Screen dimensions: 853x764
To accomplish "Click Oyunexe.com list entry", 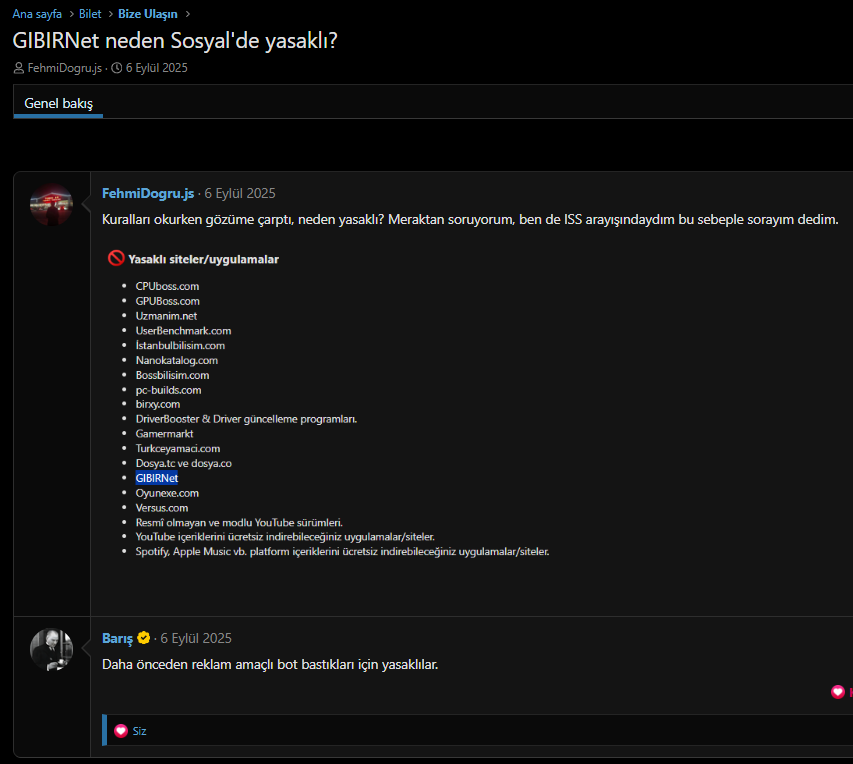I will click(167, 493).
